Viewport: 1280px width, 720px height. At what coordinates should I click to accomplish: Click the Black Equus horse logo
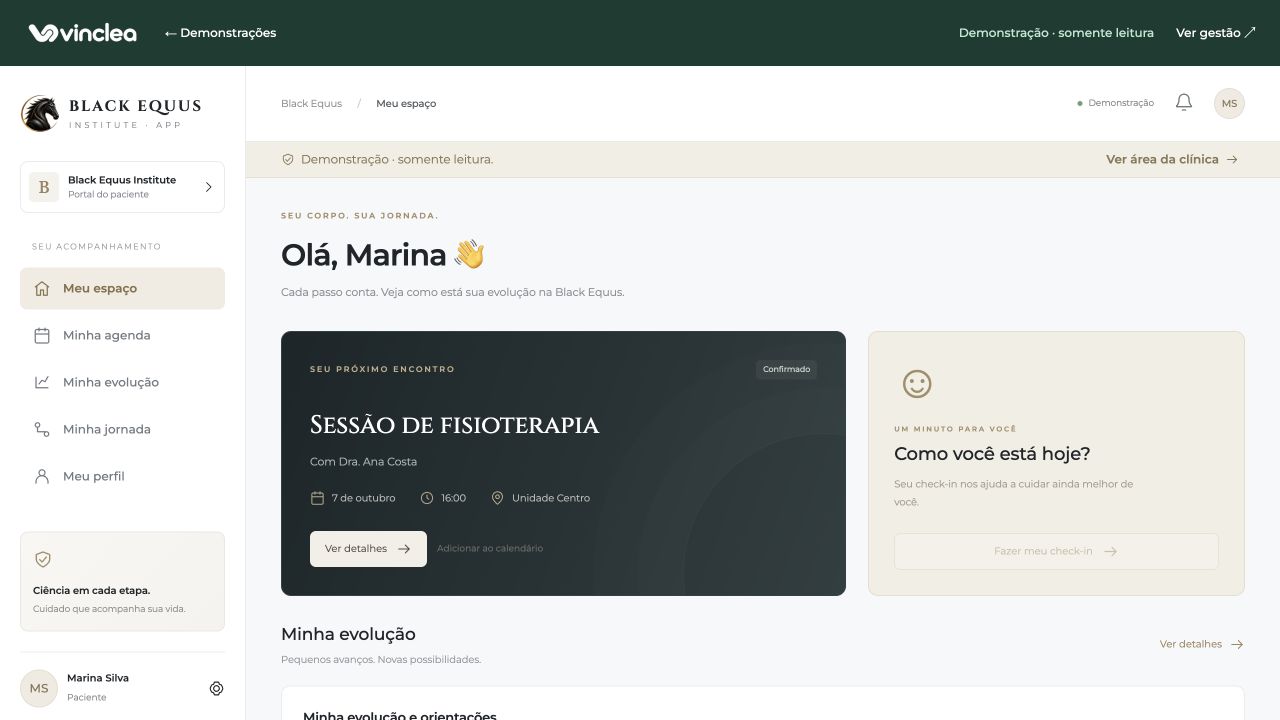pos(40,114)
